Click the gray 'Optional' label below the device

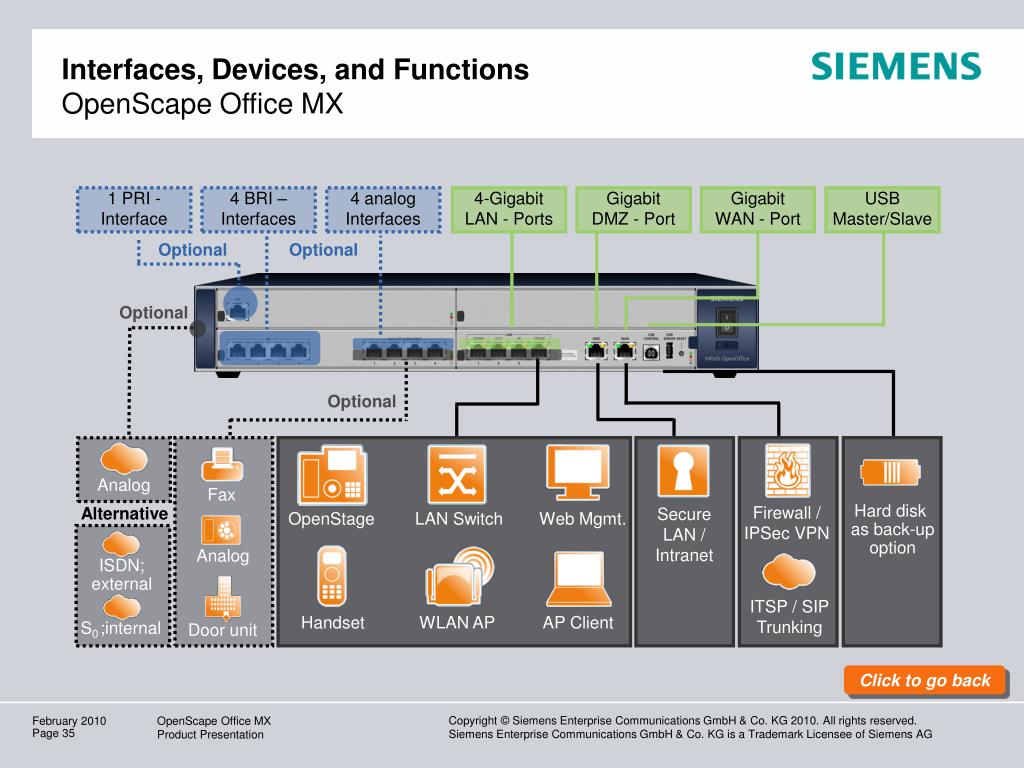[362, 402]
